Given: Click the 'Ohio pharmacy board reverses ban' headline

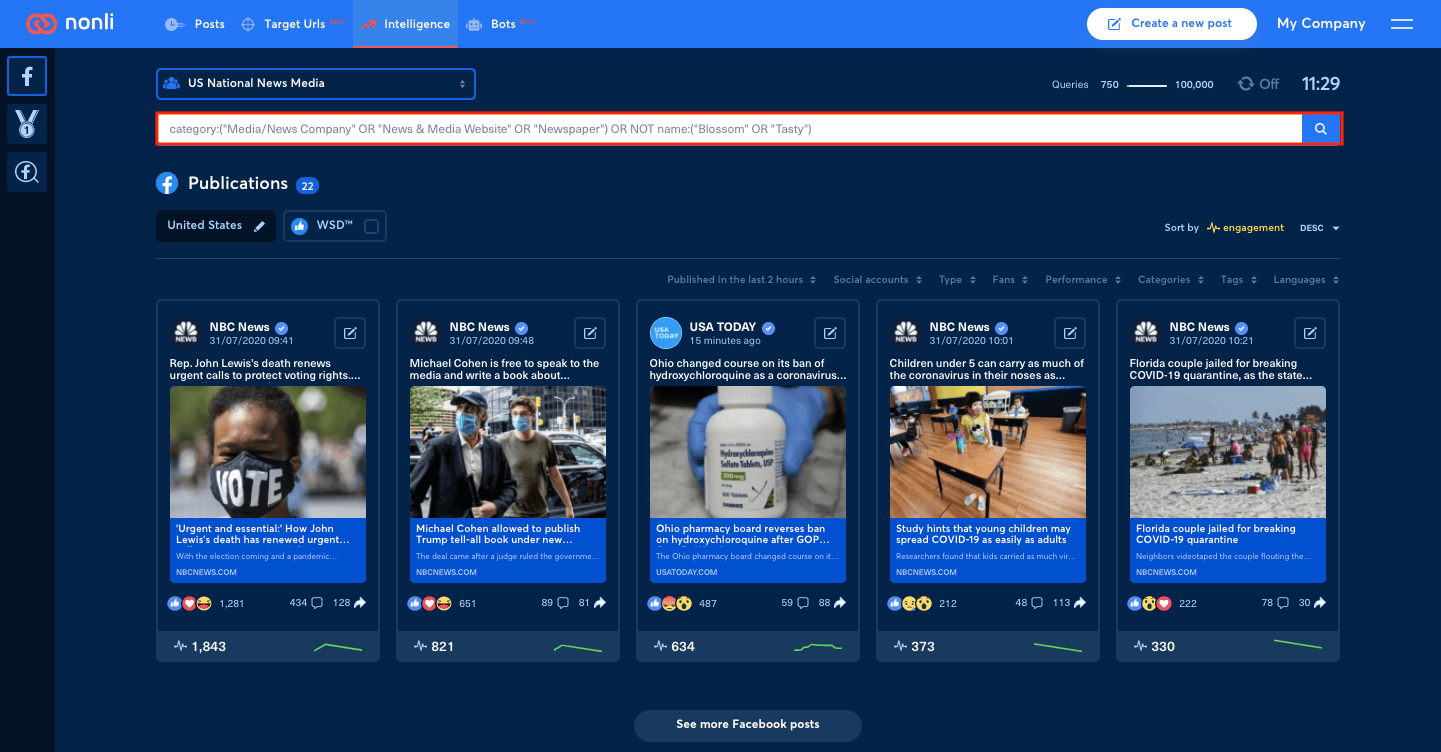Looking at the screenshot, I should [742, 534].
